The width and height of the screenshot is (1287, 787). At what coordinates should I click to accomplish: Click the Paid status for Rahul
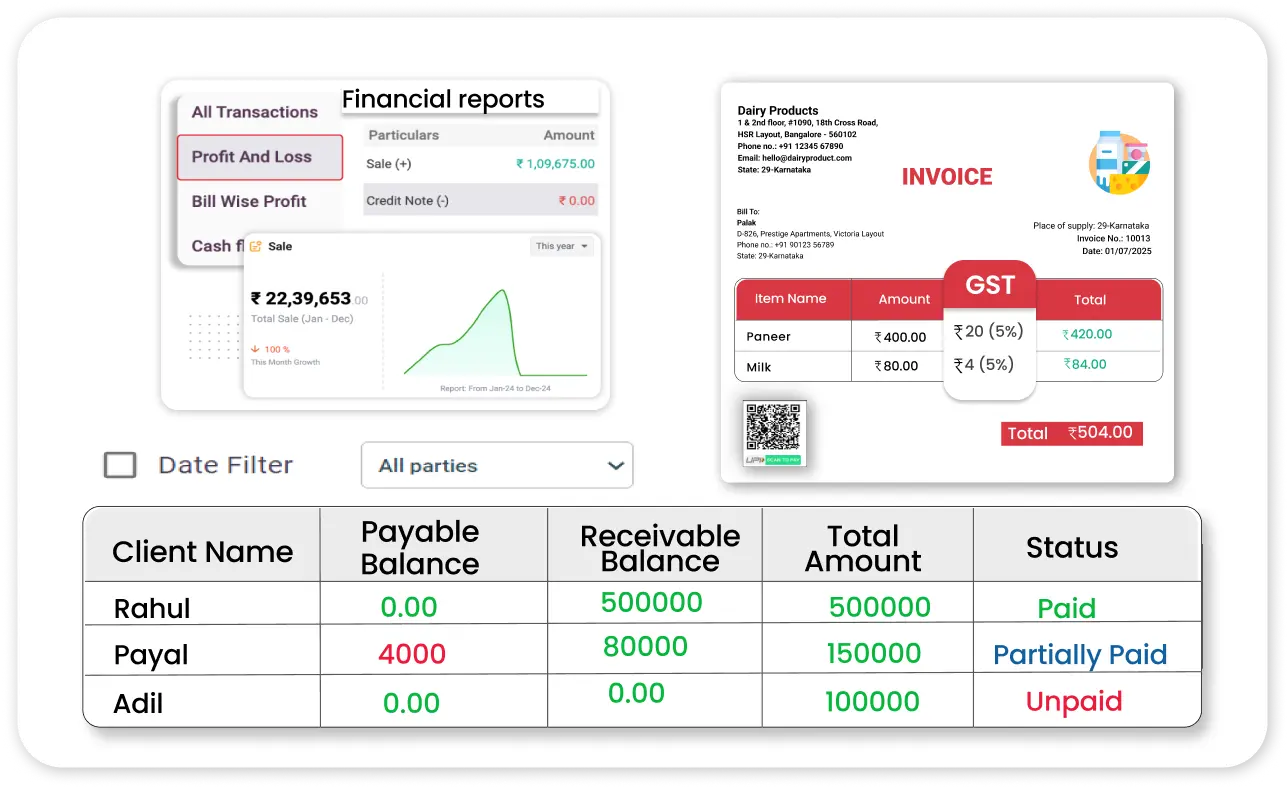1066,608
